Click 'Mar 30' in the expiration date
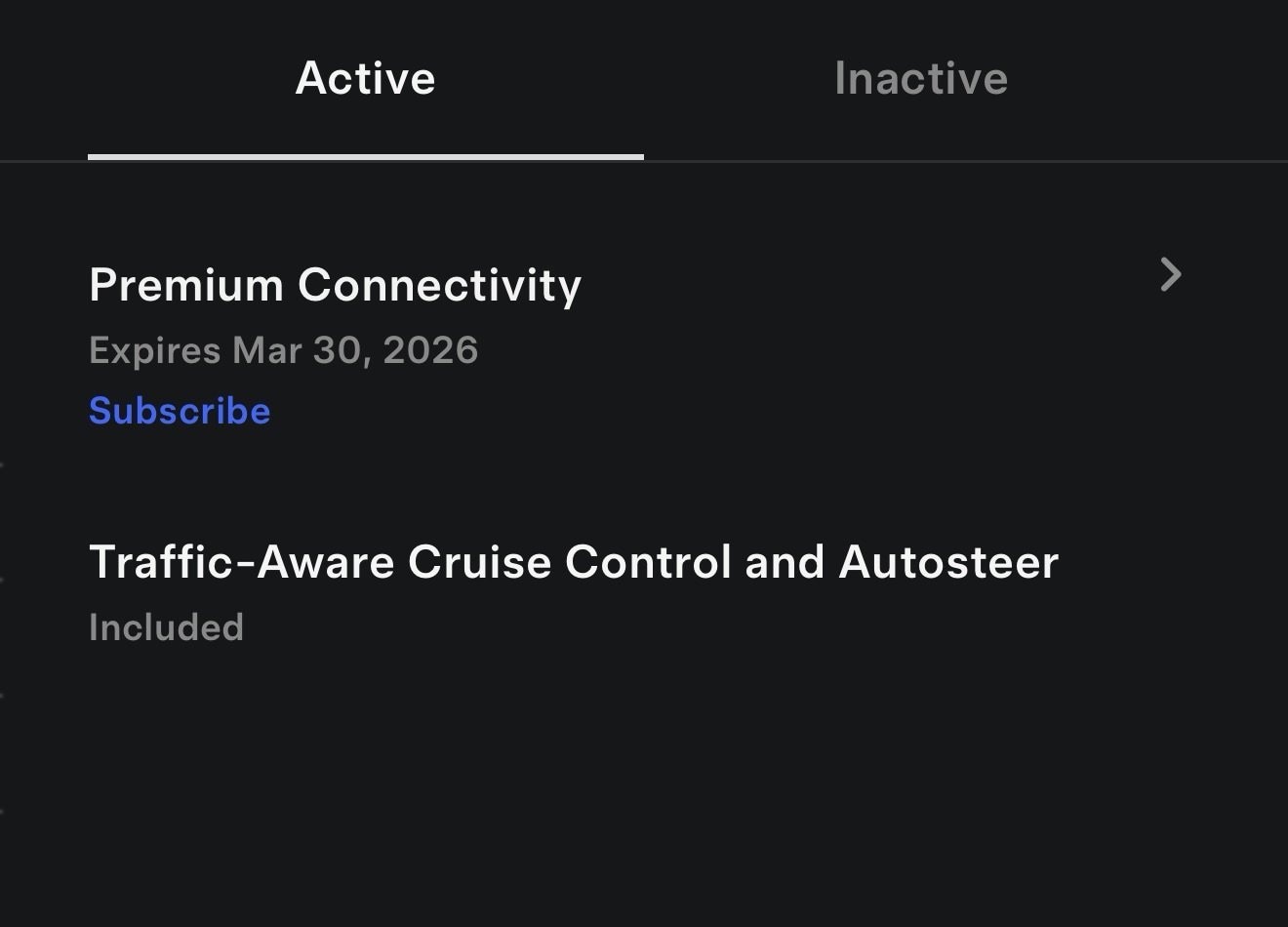 tap(298, 350)
